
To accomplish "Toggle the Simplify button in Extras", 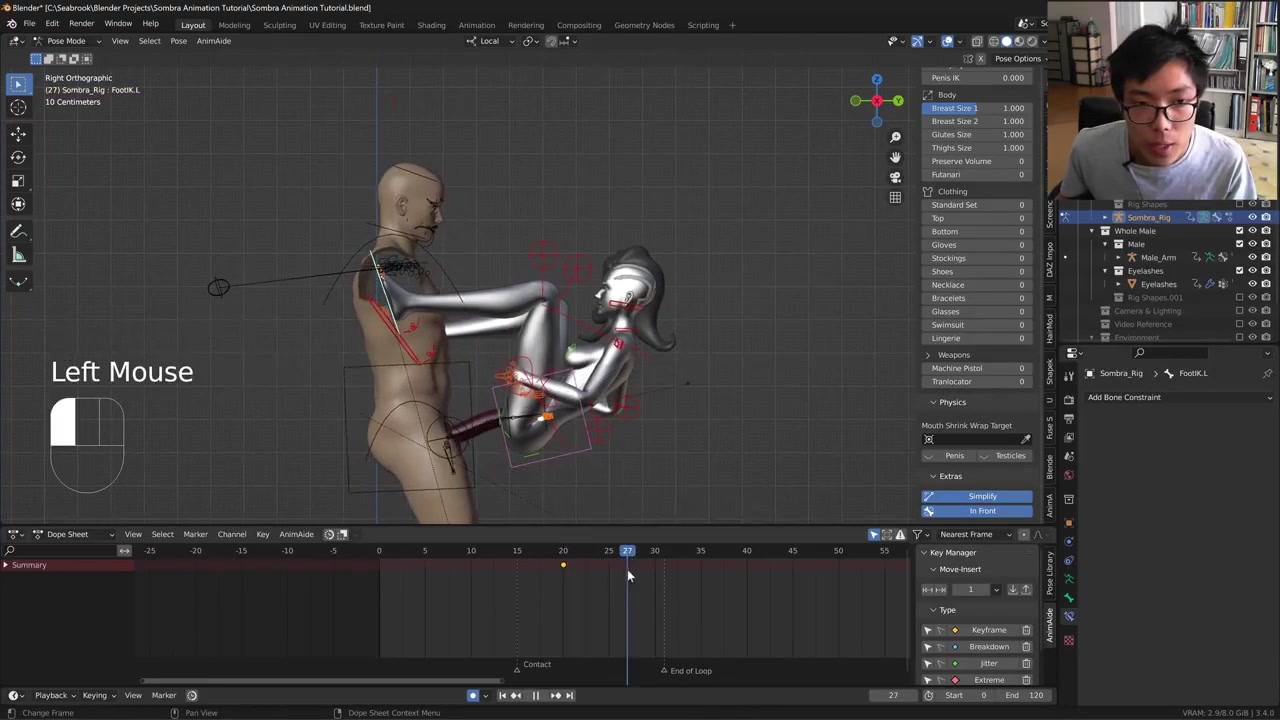I will (982, 496).
